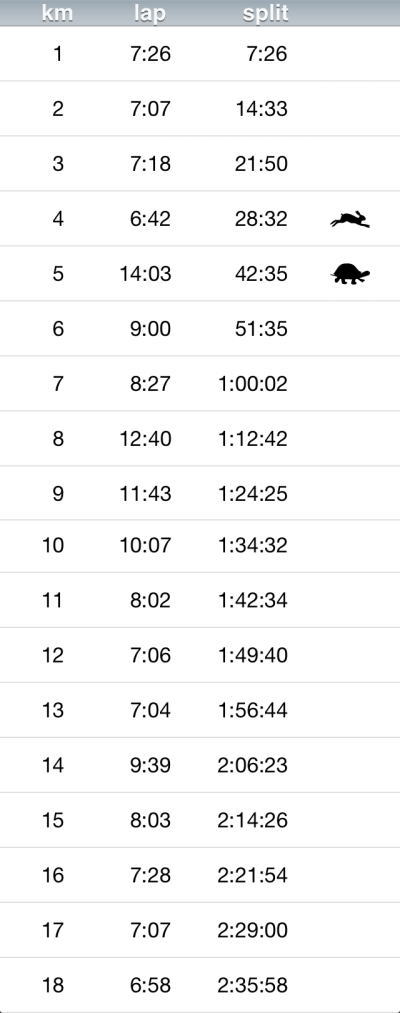Open the km 1 row

click(x=200, y=54)
